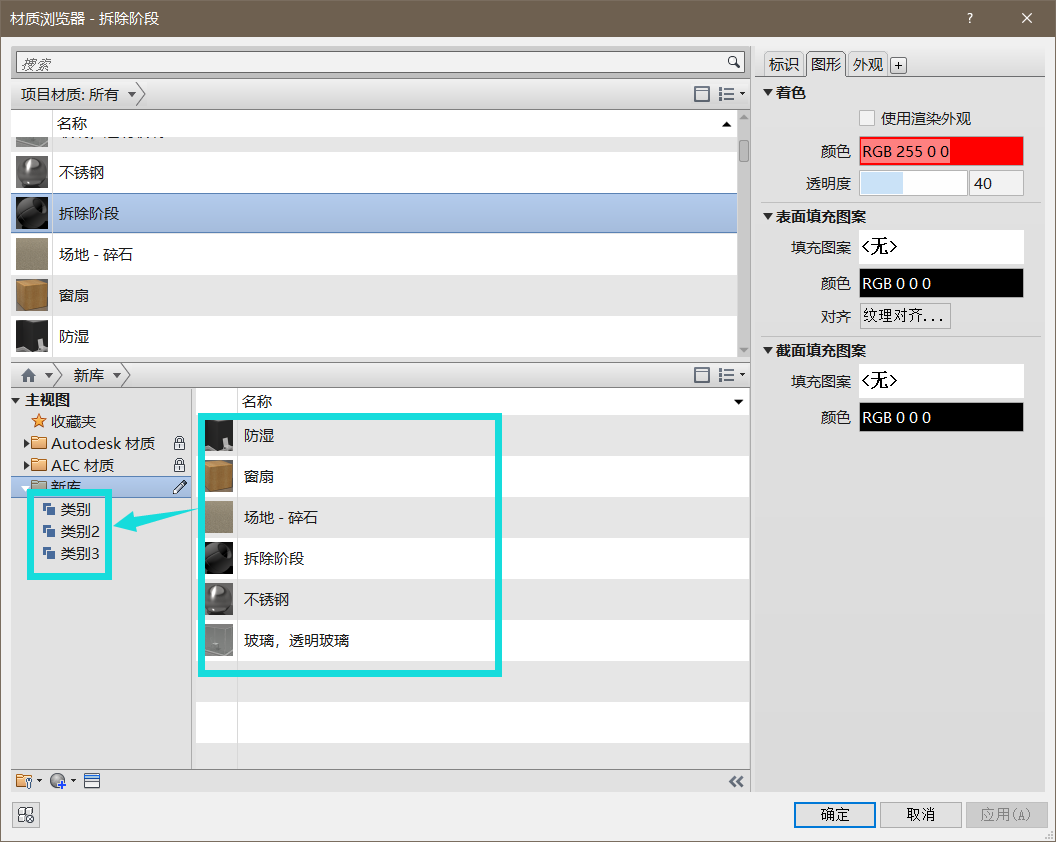
Task: Open 项目材质: 所有 filter dropdown
Action: [x=132, y=94]
